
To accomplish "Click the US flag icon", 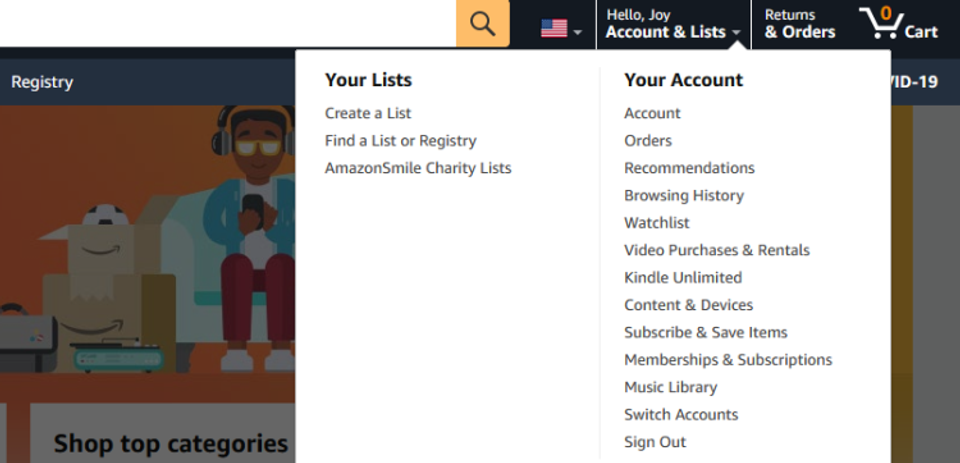I will click(x=554, y=28).
